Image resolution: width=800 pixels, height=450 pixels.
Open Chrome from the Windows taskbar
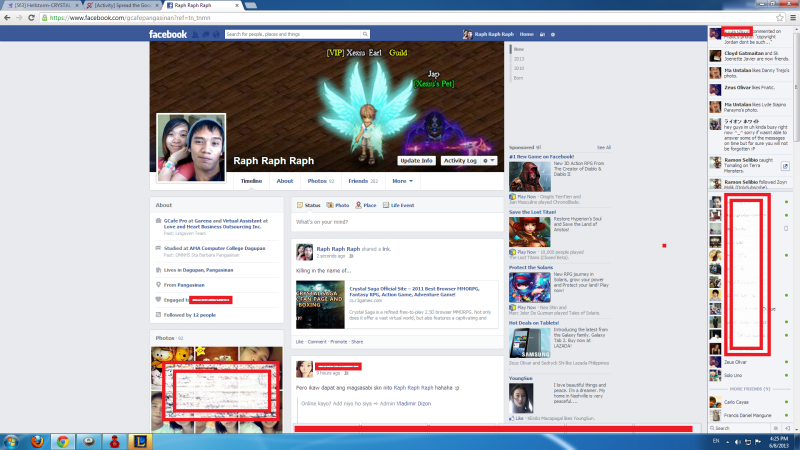point(62,441)
